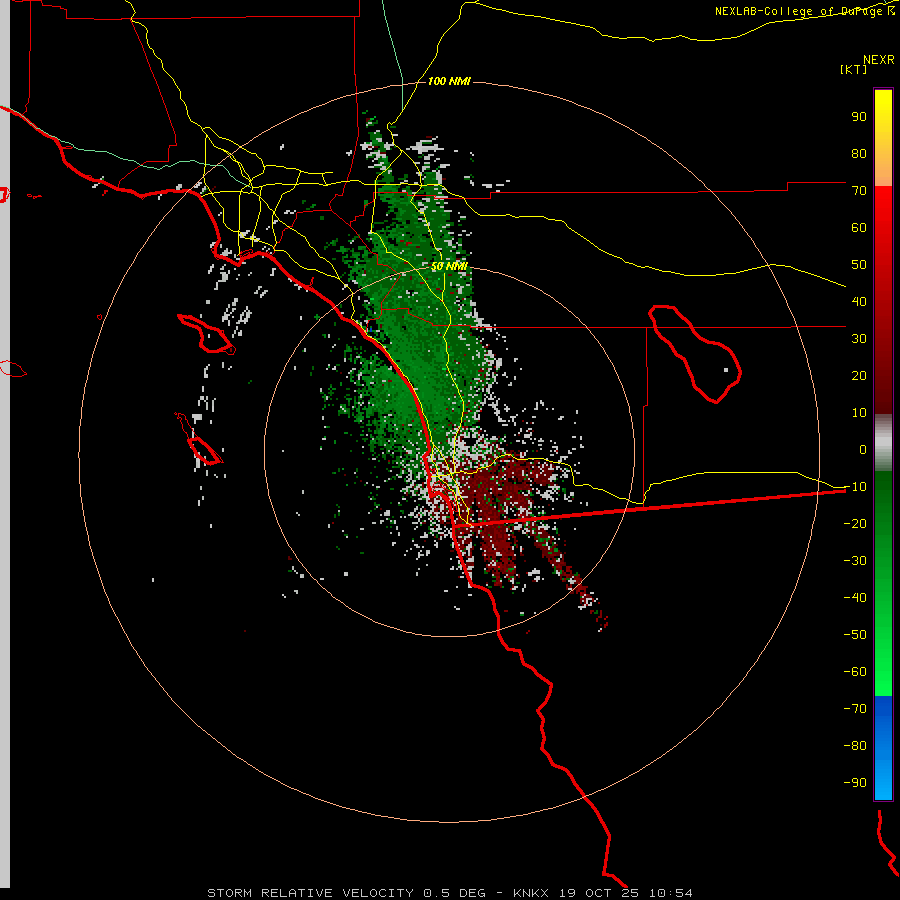Viewport: 900px width, 900px height.
Task: Click the positive 50 knots scale label
Action: 859,265
